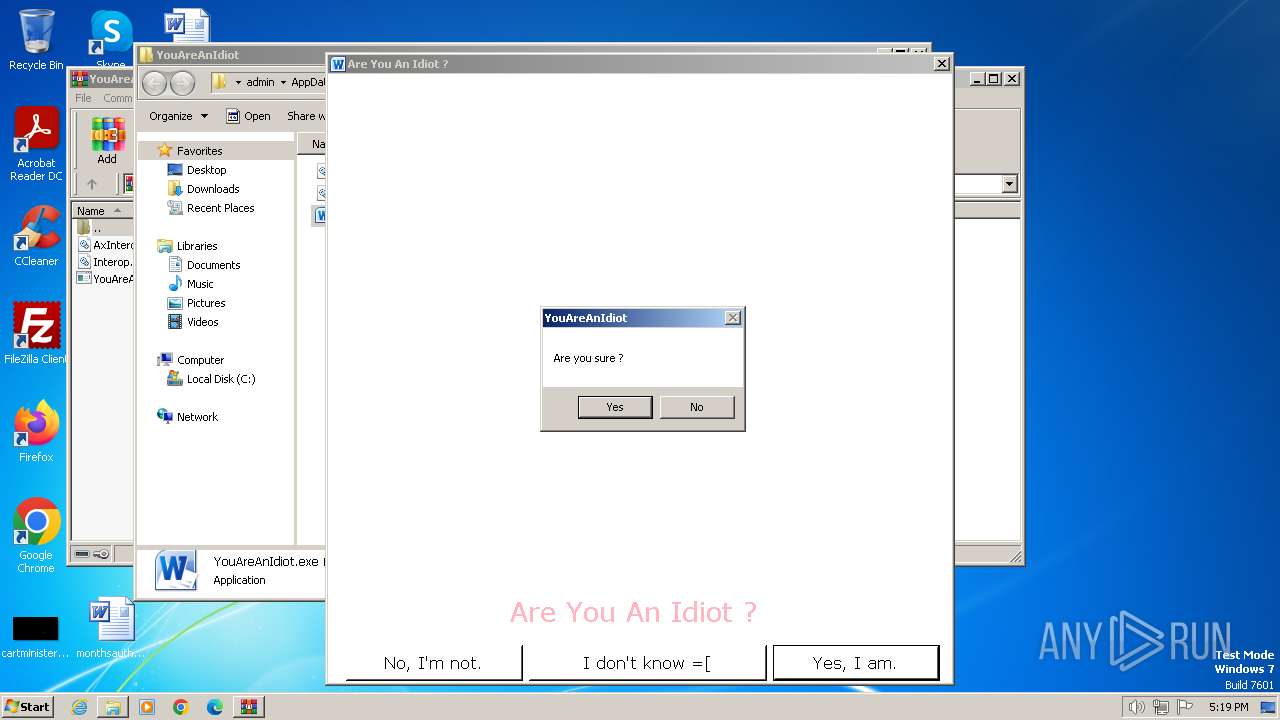This screenshot has width=1280, height=720.
Task: Open the cartminister desktop file
Action: click(x=36, y=636)
